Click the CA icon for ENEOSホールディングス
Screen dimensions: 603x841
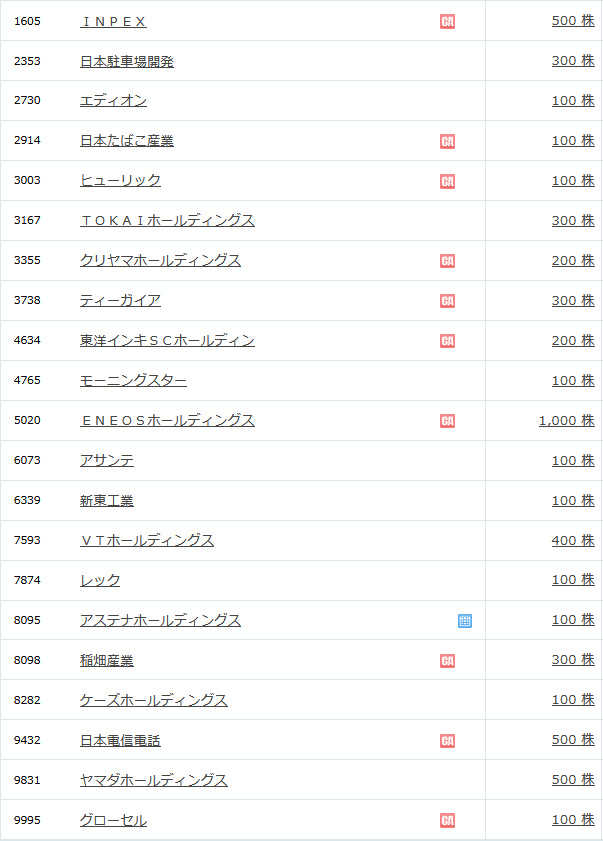tap(447, 421)
